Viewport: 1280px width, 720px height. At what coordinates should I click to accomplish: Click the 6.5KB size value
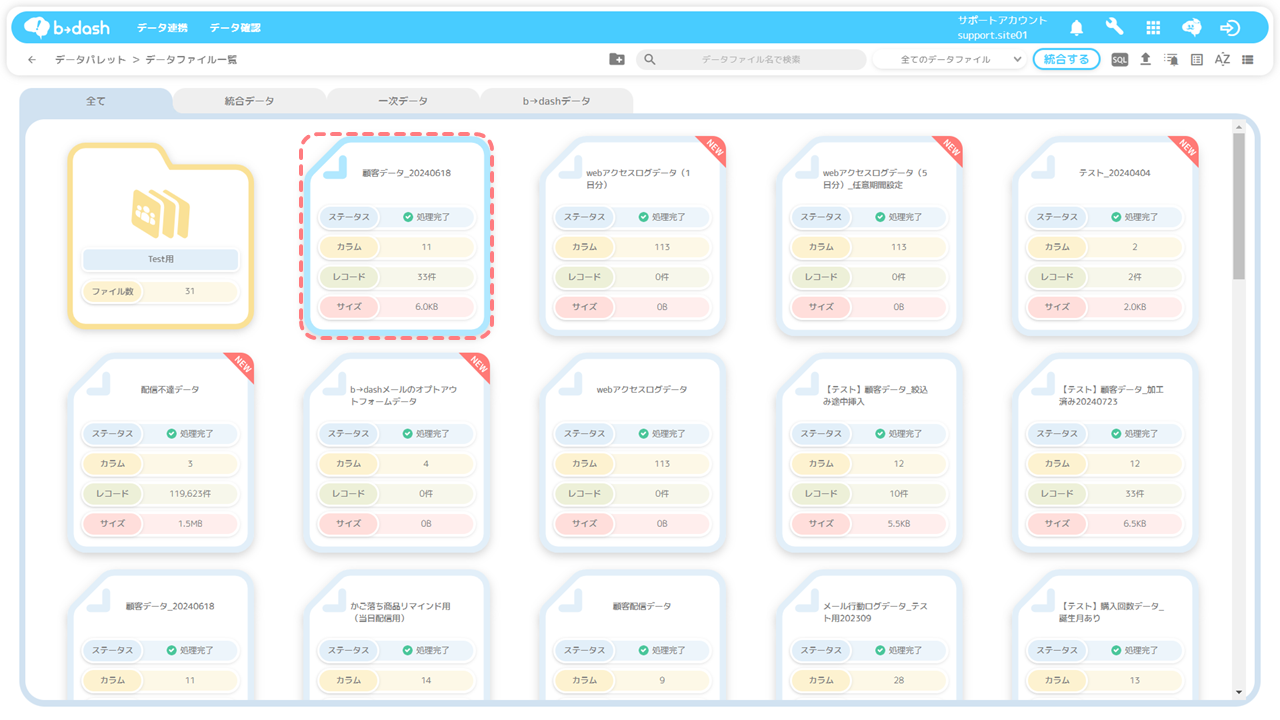click(x=1134, y=524)
